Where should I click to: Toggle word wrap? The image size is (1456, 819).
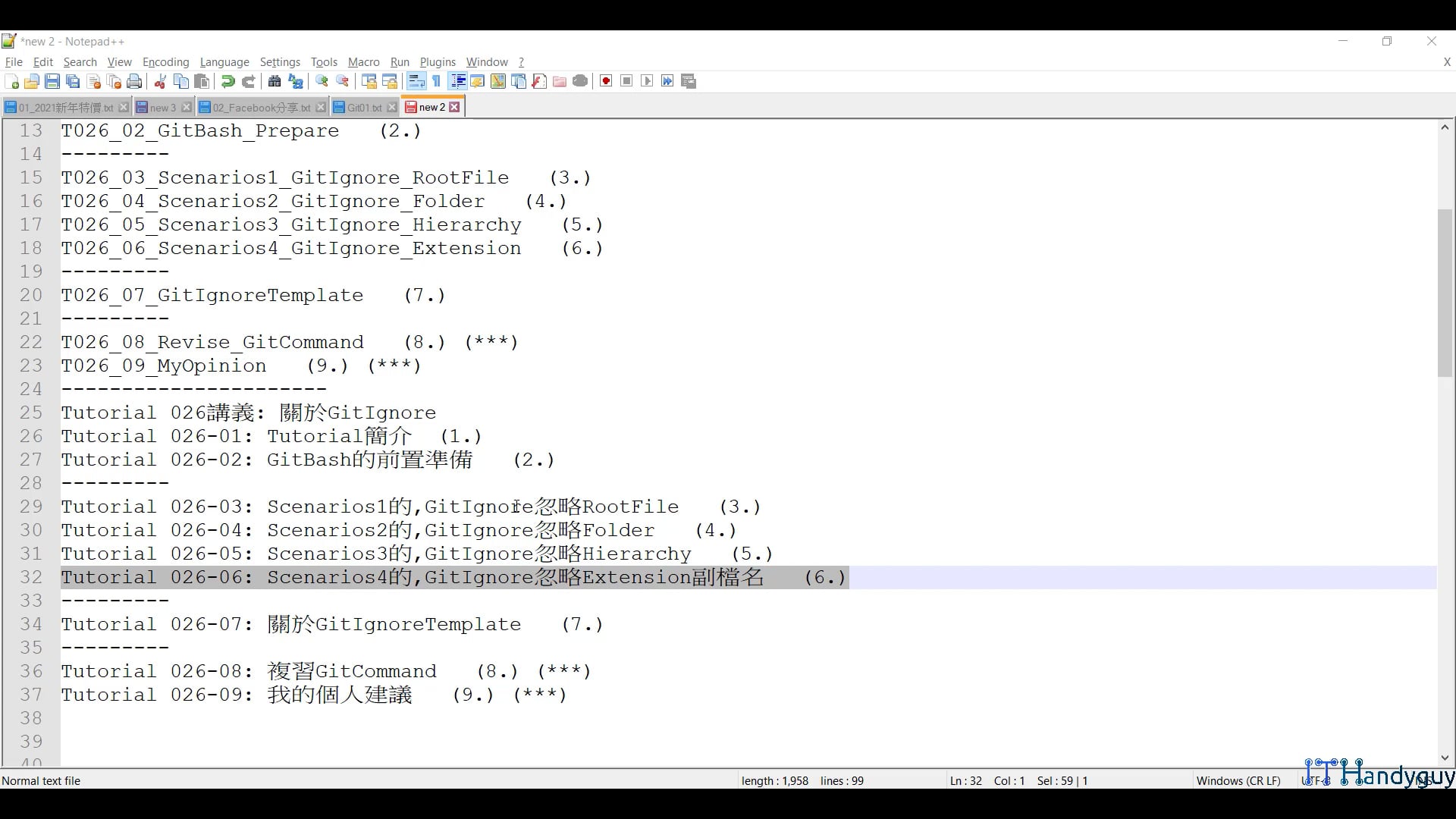click(x=416, y=81)
